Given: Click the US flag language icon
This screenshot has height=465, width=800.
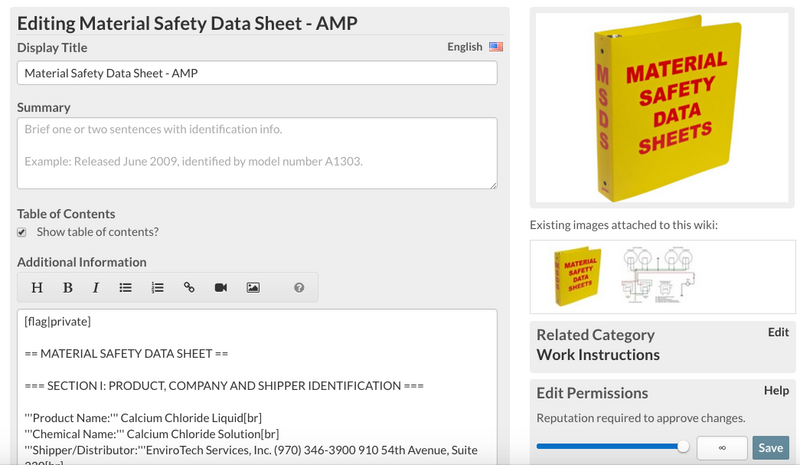Looking at the screenshot, I should click(496, 47).
